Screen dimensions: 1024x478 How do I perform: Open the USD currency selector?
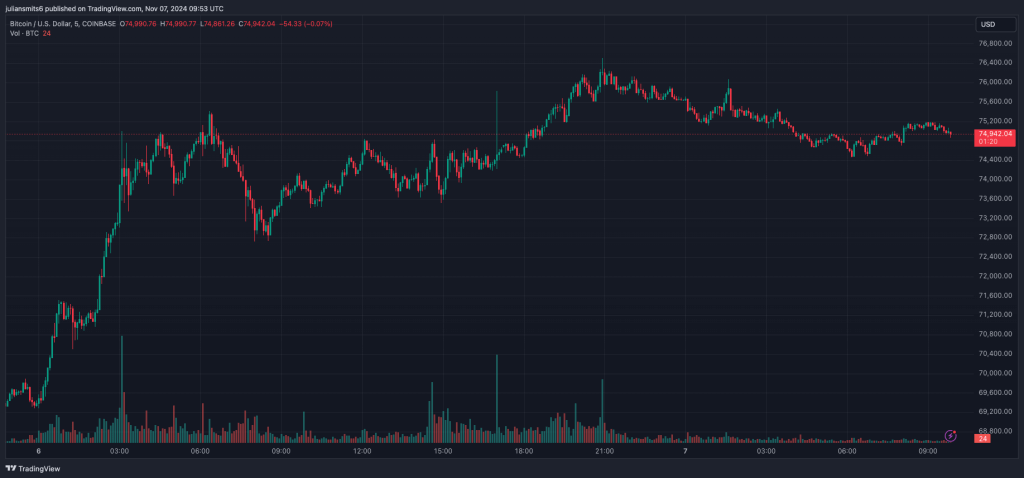pos(995,24)
